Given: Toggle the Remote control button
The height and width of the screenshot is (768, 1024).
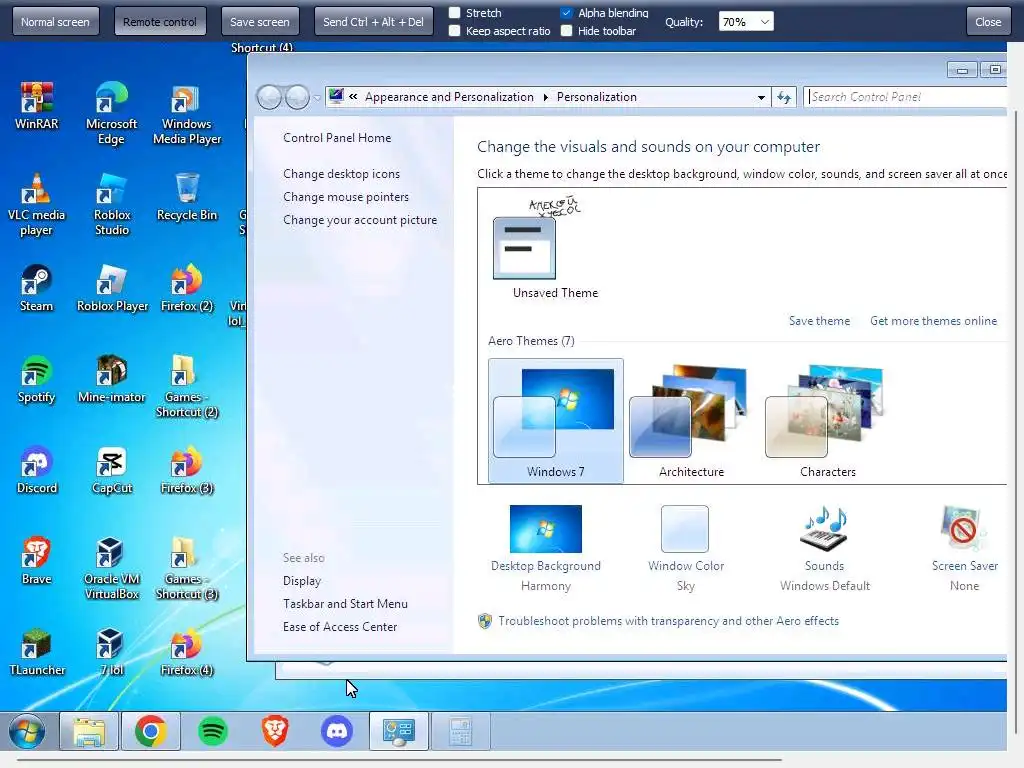Looking at the screenshot, I should coord(160,22).
